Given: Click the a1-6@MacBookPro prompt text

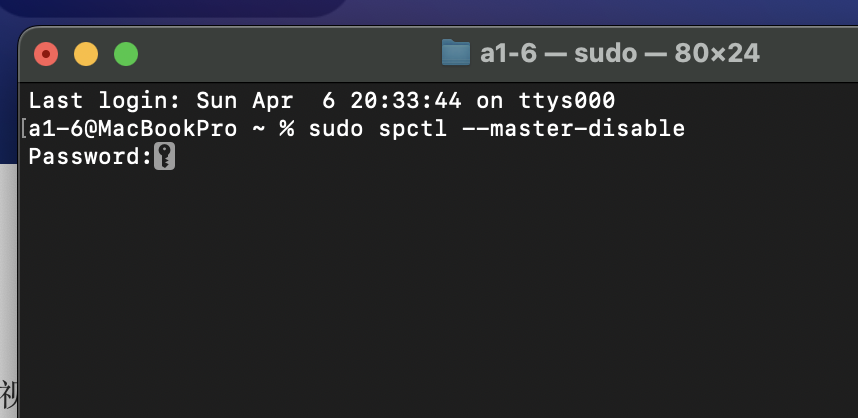Looking at the screenshot, I should coord(132,129).
